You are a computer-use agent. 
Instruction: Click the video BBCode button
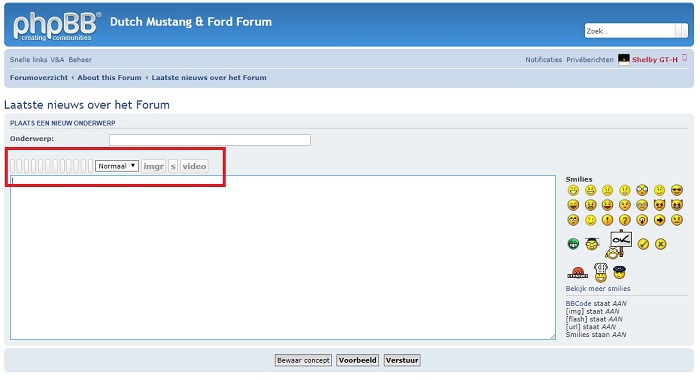[194, 166]
